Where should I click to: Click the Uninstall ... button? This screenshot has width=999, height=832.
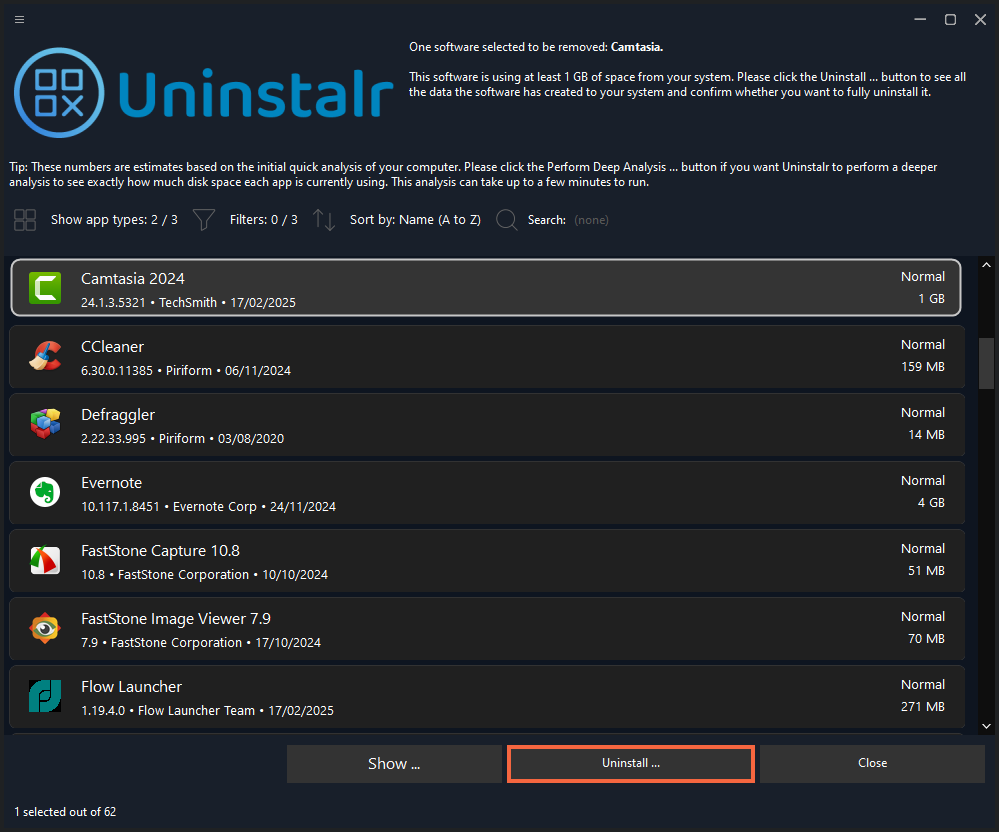coord(631,763)
